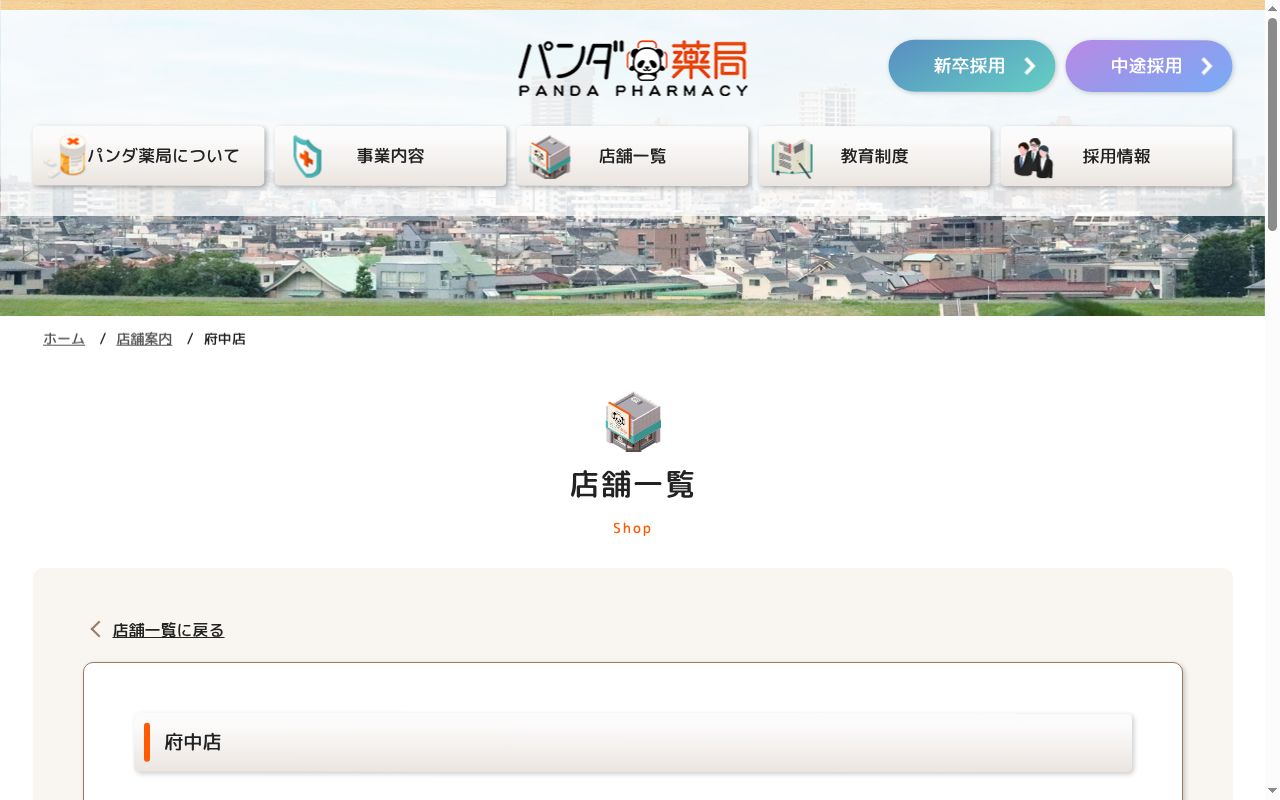
Task: Click the 店舗一覧 page title
Action: point(632,484)
